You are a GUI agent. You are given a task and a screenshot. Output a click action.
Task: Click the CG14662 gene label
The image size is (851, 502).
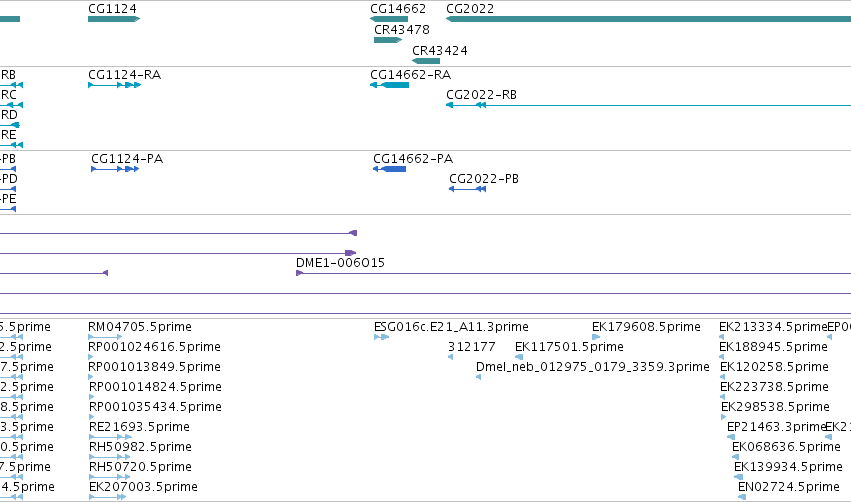coord(398,9)
